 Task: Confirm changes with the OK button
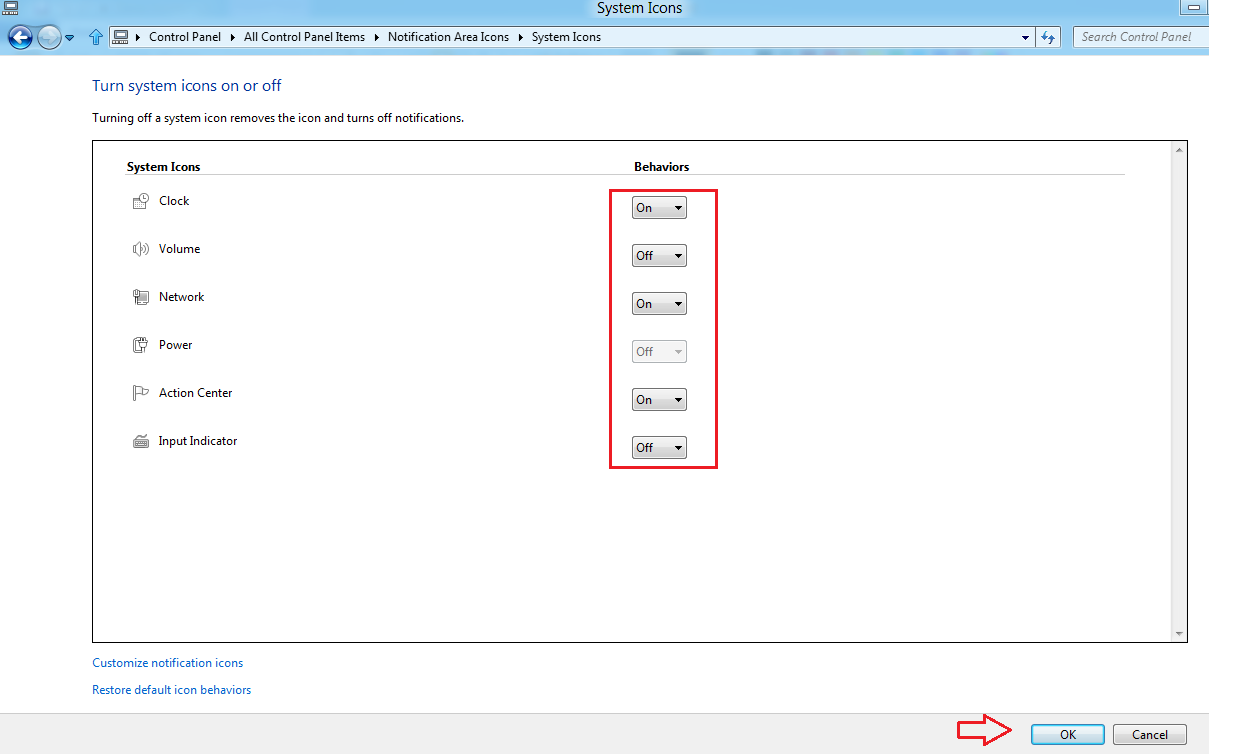tap(1067, 734)
